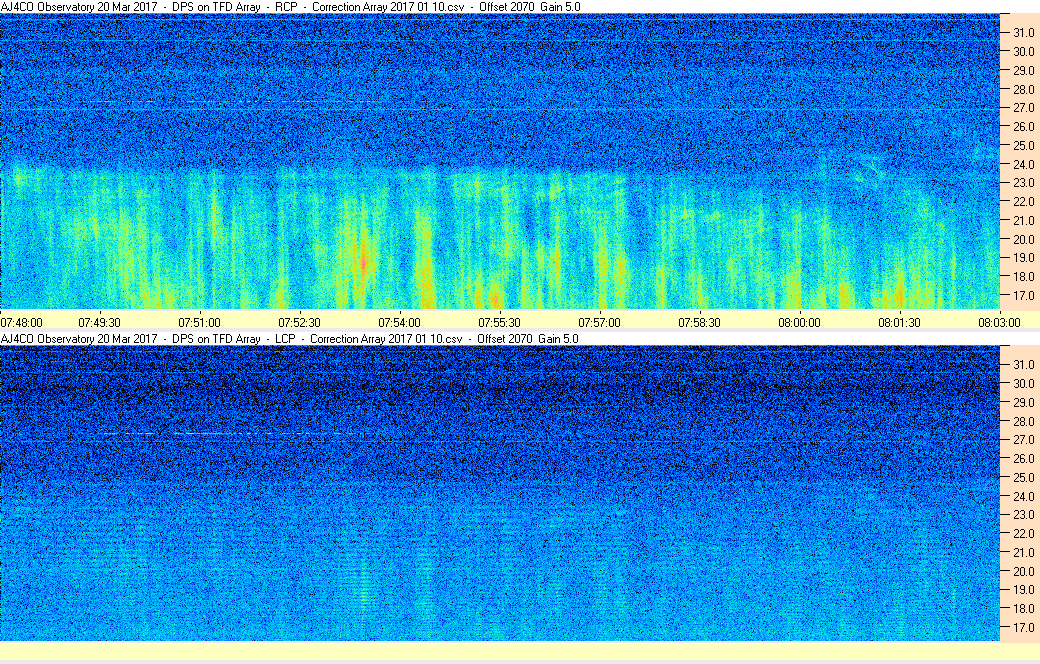The height and width of the screenshot is (664, 1040).
Task: Click the 27.0 frequency label on RCP plot
Action: click(x=1023, y=107)
